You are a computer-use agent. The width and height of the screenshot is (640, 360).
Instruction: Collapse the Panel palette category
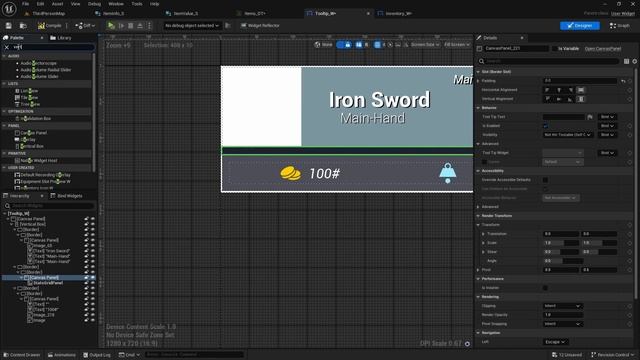click(x=4, y=126)
